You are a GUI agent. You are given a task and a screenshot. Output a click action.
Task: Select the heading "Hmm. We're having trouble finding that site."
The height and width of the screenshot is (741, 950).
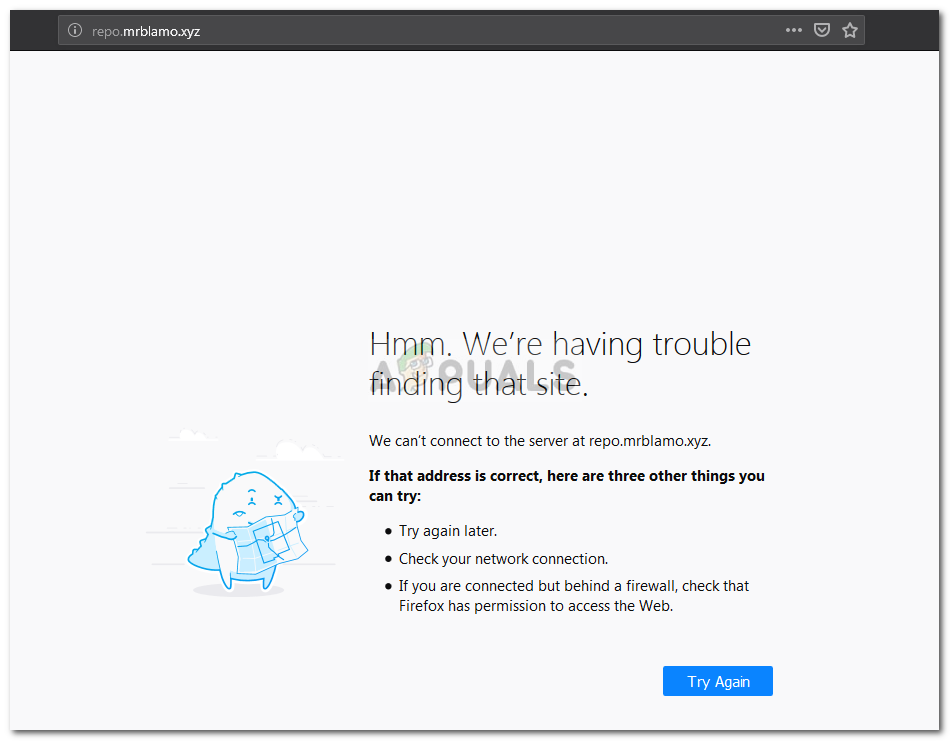pyautogui.click(x=560, y=364)
